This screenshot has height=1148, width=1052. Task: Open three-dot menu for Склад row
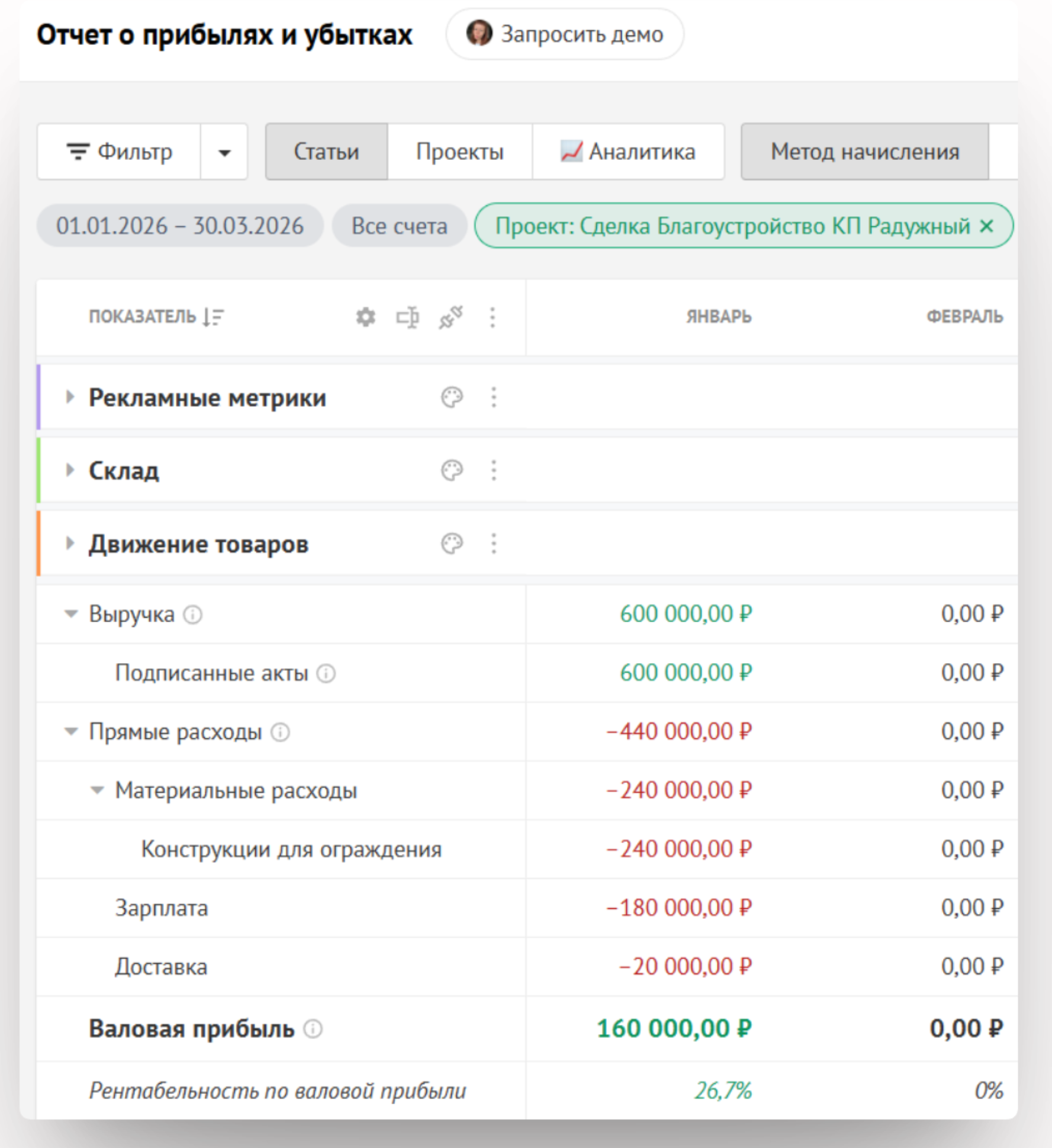pos(494,471)
